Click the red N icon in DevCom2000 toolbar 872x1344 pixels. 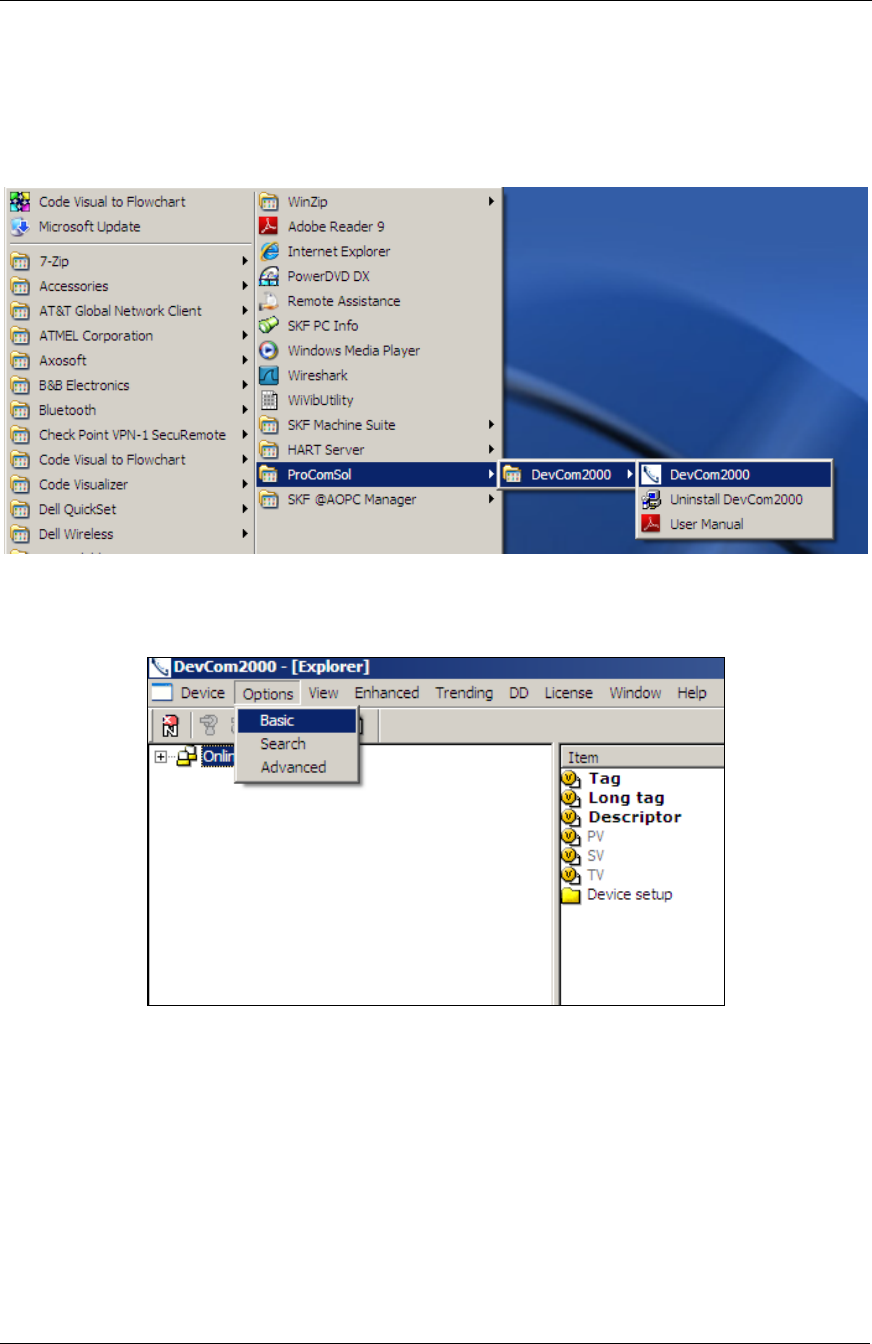tap(170, 725)
